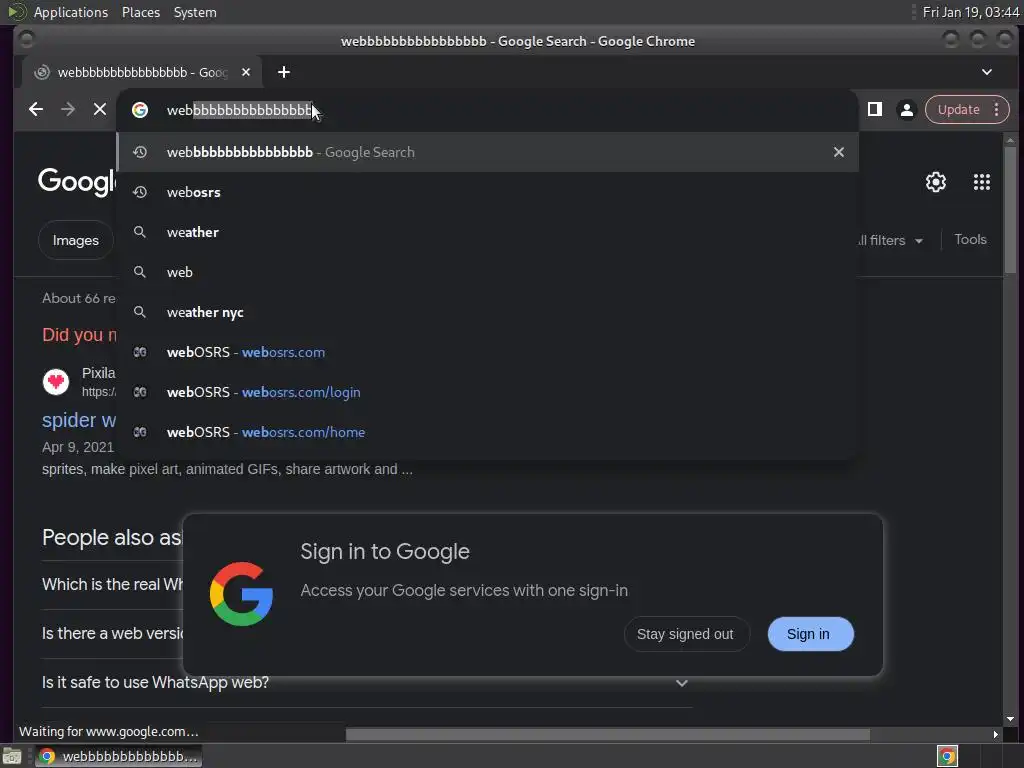Viewport: 1024px width, 768px height.
Task: Open the 'spider w' result link
Action: [79, 420]
